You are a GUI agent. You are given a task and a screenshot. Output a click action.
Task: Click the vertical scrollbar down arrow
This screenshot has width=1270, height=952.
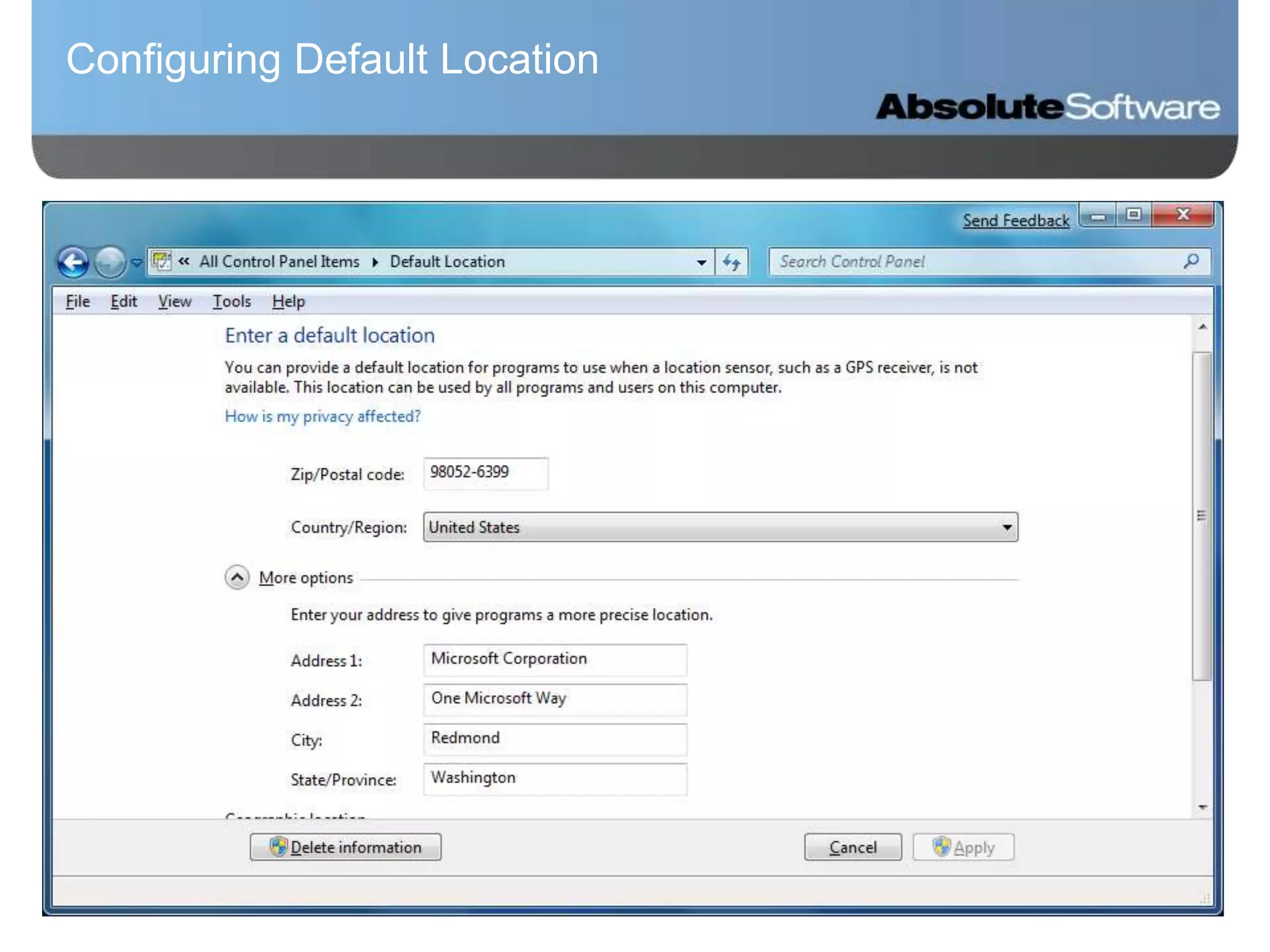coord(1202,807)
